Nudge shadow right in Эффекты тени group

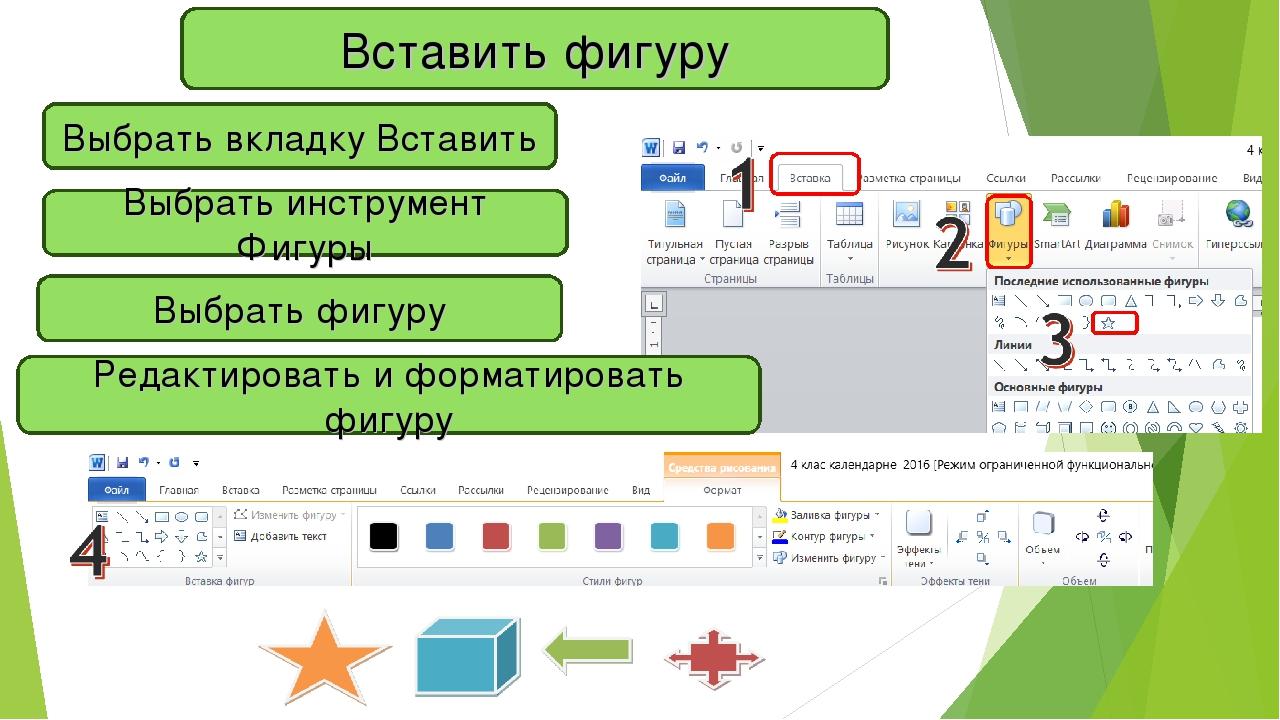pos(1004,537)
